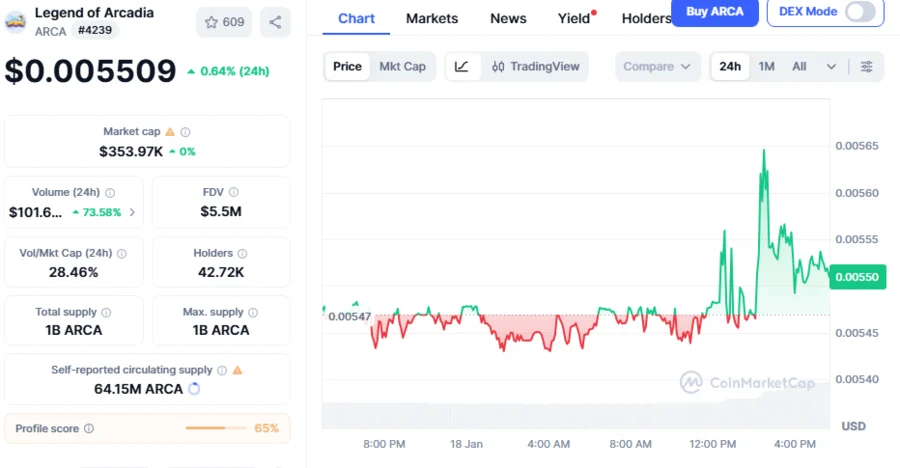
Task: Select the line chart icon
Action: 462,67
